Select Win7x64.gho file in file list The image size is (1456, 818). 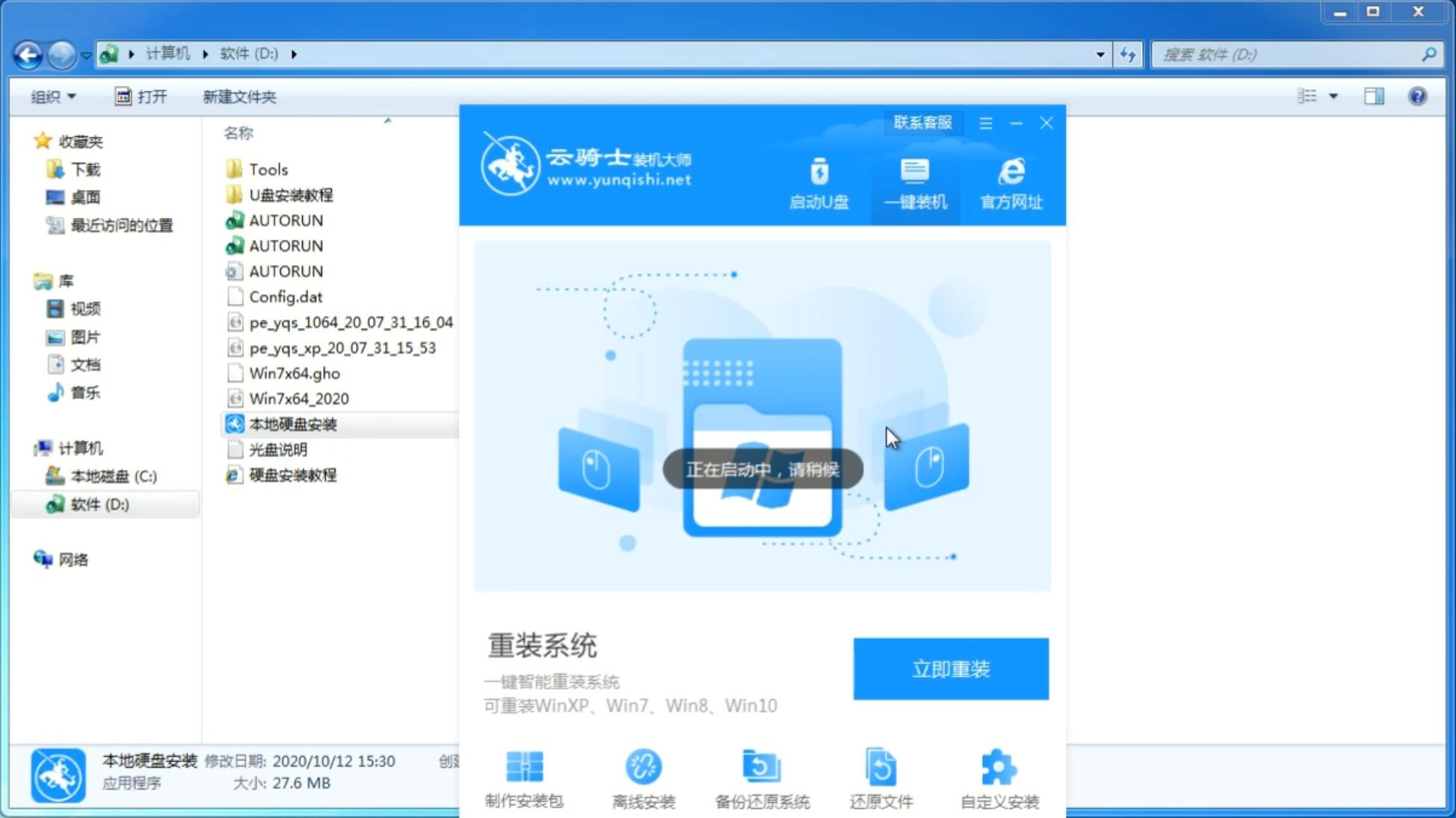pos(295,373)
